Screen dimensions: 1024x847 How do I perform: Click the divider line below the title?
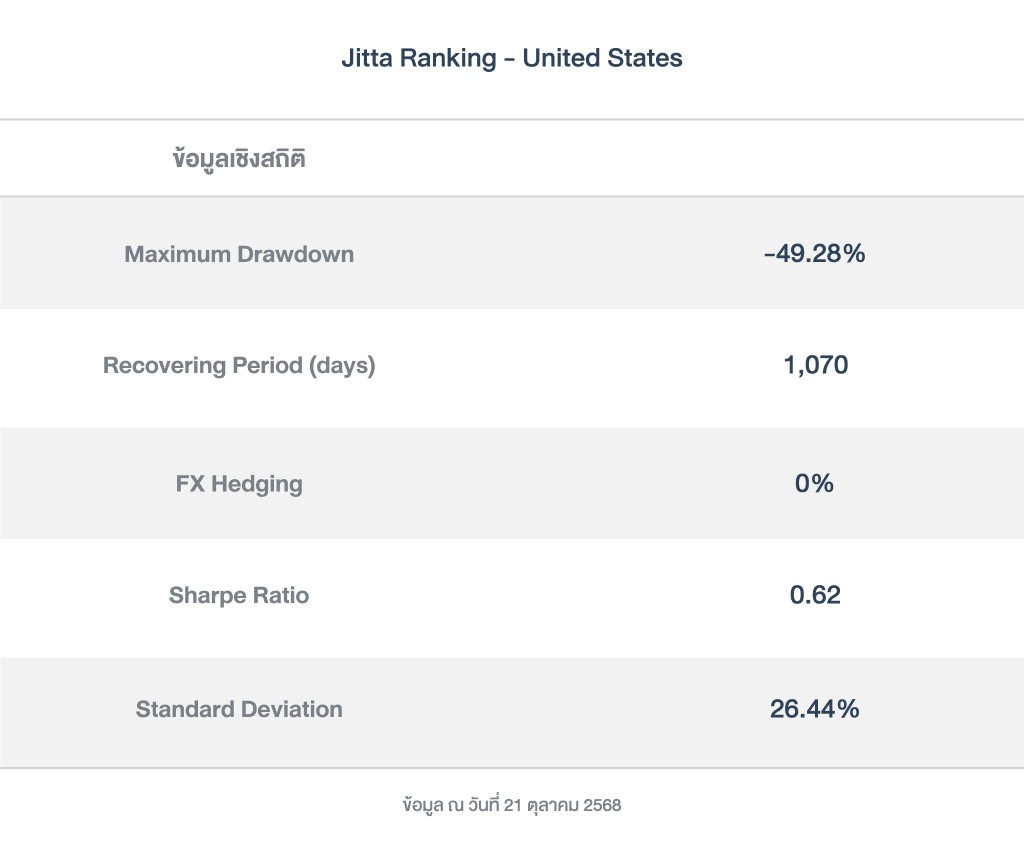coord(512,120)
